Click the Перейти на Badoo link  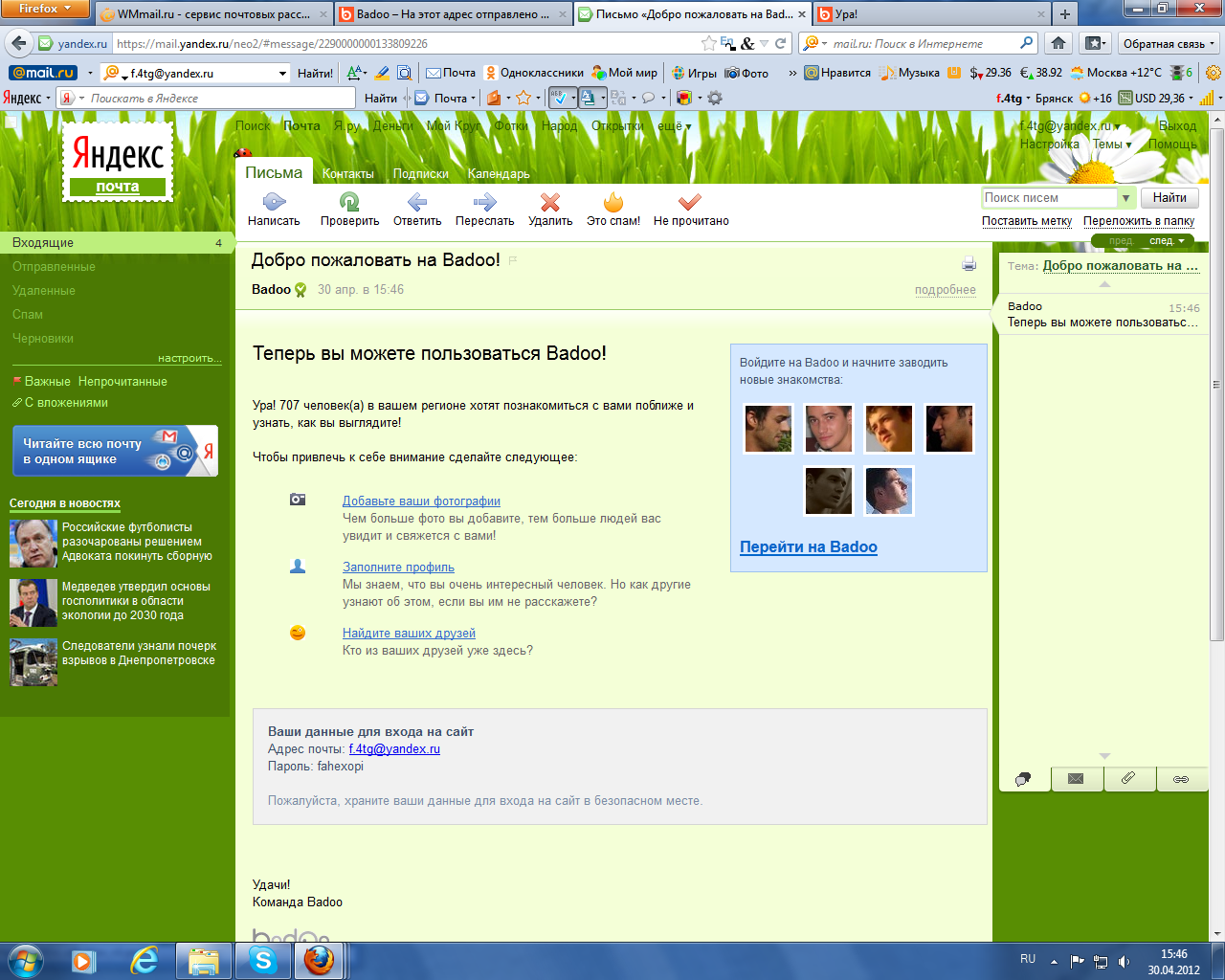click(x=809, y=546)
